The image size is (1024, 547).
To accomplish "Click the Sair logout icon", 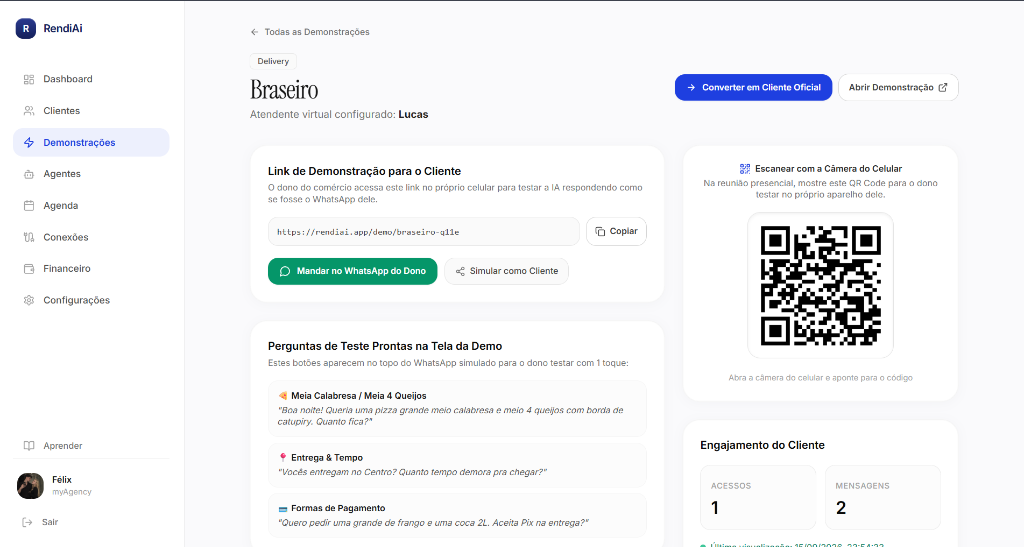I will coord(27,522).
